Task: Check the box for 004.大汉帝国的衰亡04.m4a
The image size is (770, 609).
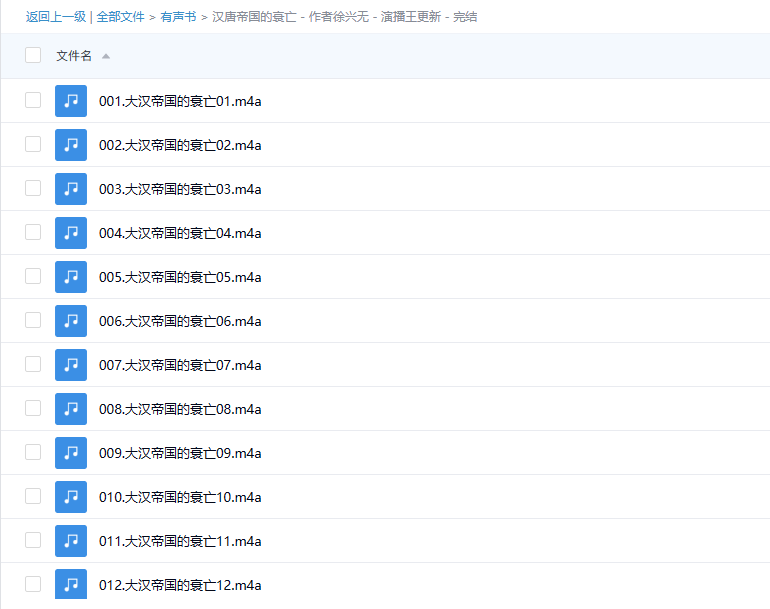Action: coord(33,232)
